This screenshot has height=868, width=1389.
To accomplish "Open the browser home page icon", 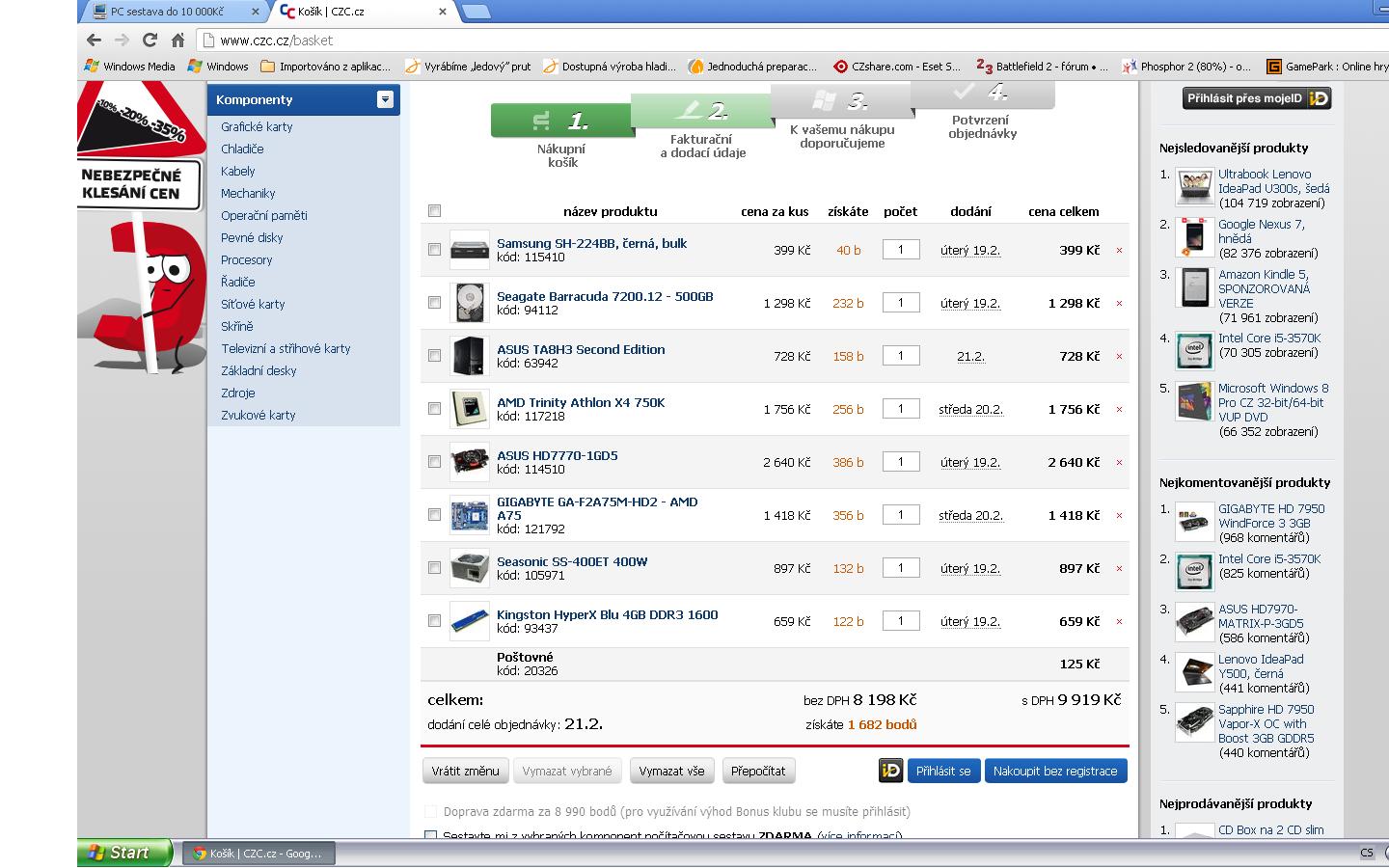I will 177,41.
